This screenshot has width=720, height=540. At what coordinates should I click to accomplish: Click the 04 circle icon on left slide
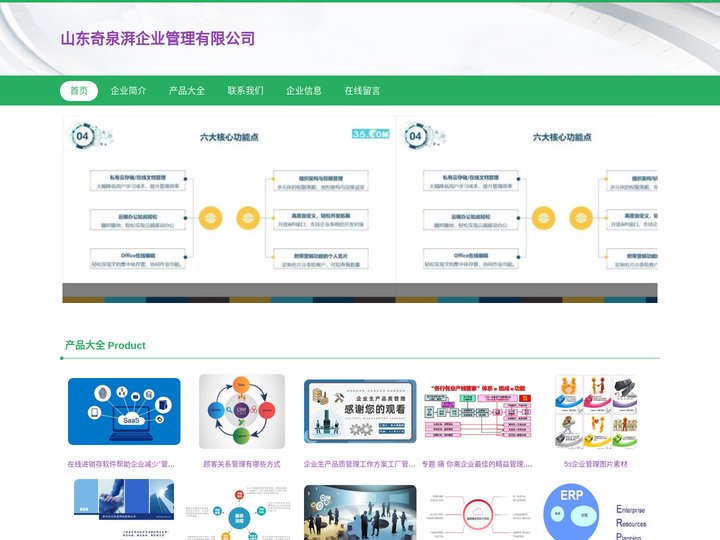click(83, 136)
